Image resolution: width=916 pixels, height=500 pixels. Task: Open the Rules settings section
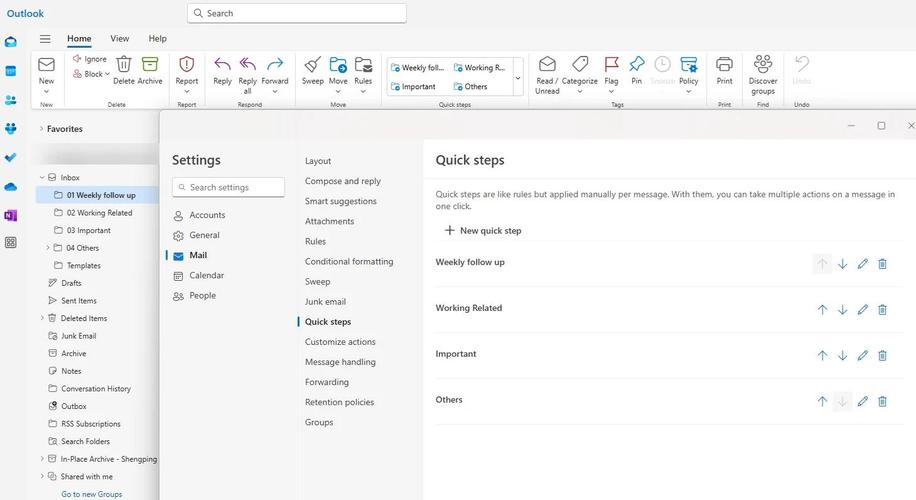click(315, 241)
